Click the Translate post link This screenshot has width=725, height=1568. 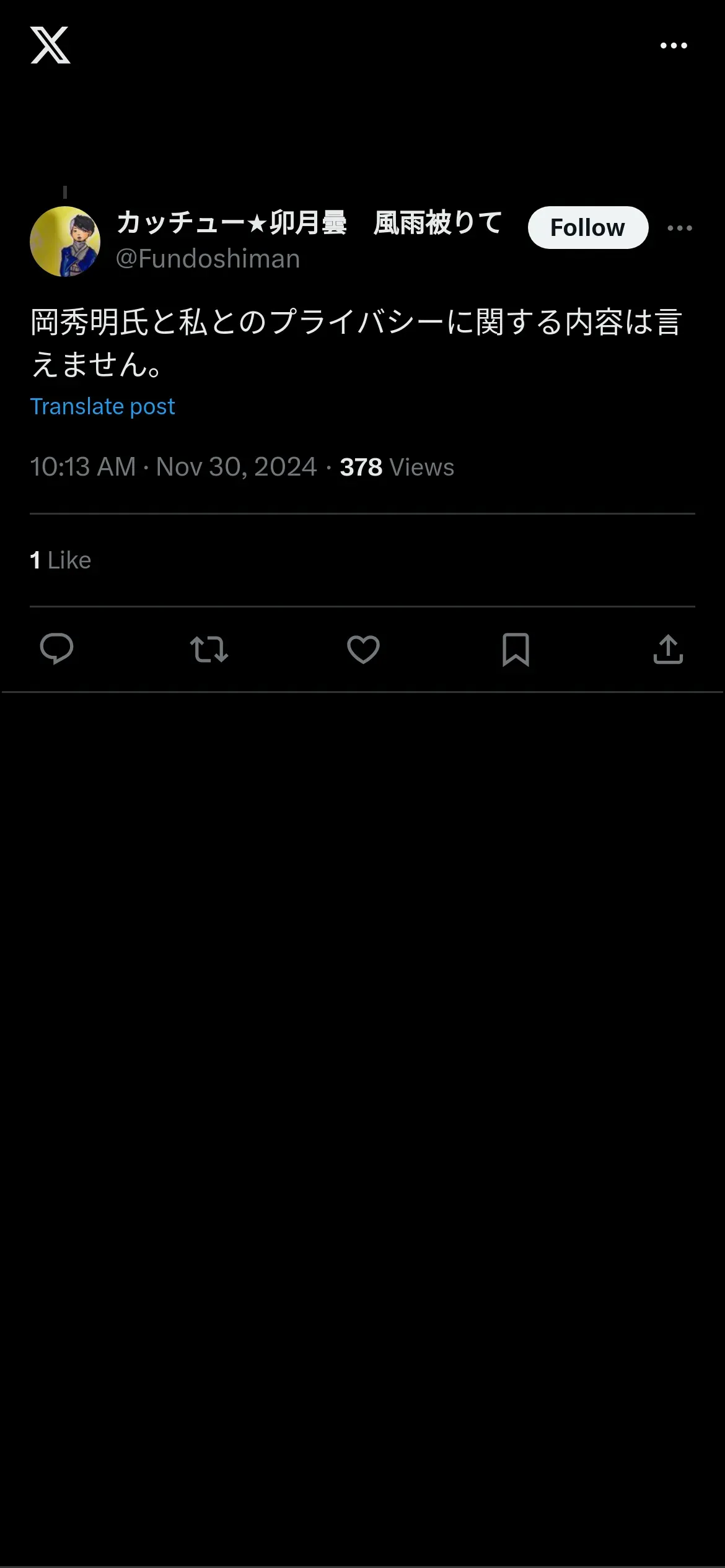103,407
